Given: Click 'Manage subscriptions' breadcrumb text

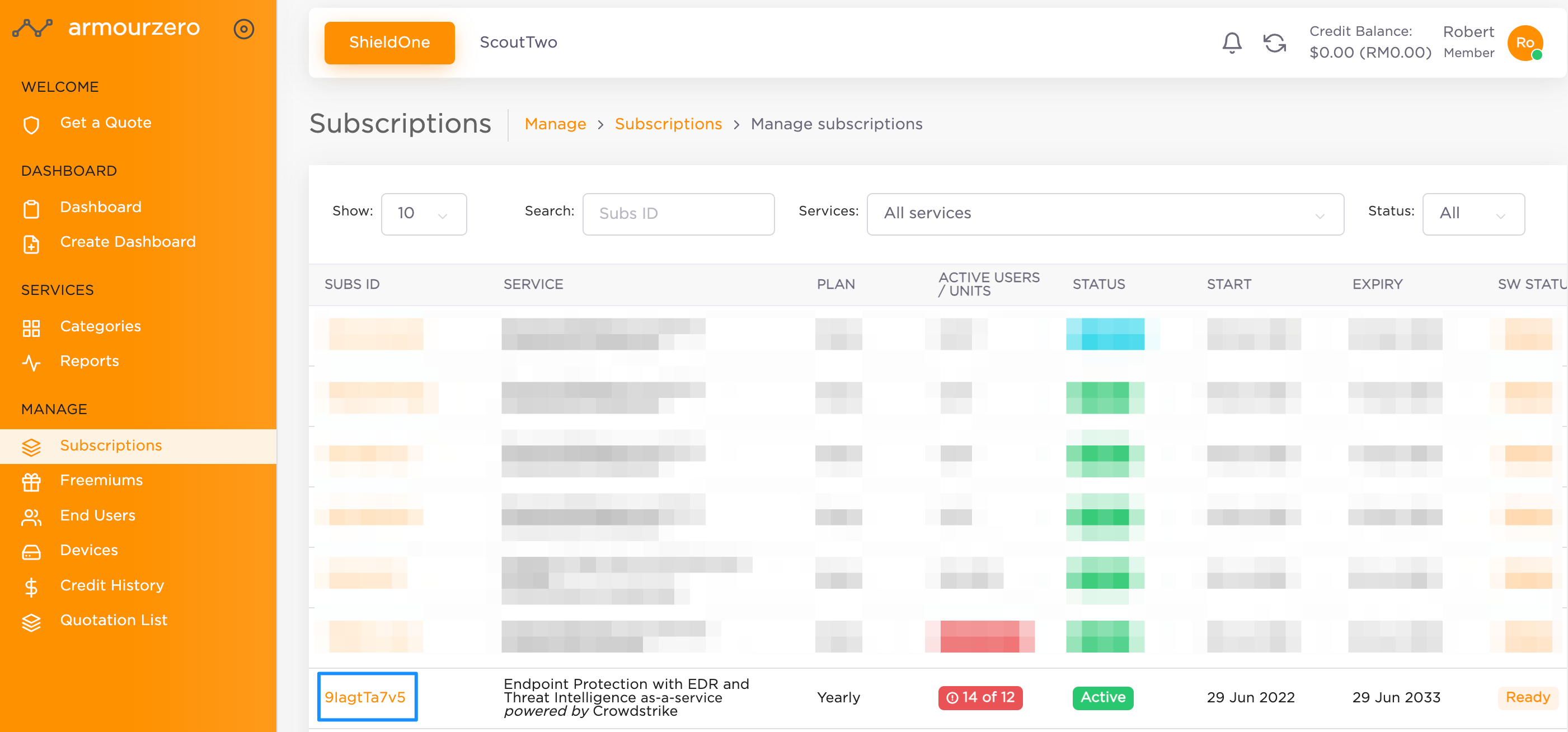Looking at the screenshot, I should click(837, 124).
